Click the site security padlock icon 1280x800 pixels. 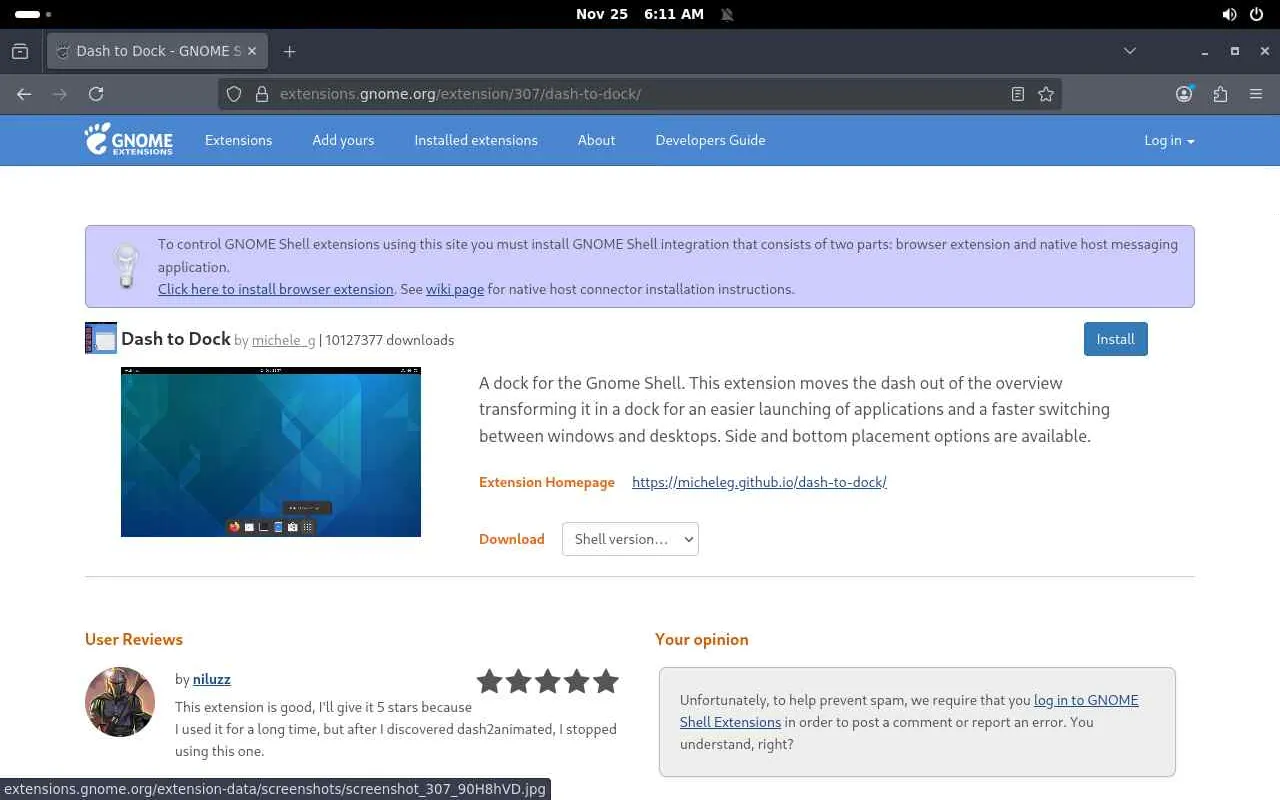coord(262,94)
